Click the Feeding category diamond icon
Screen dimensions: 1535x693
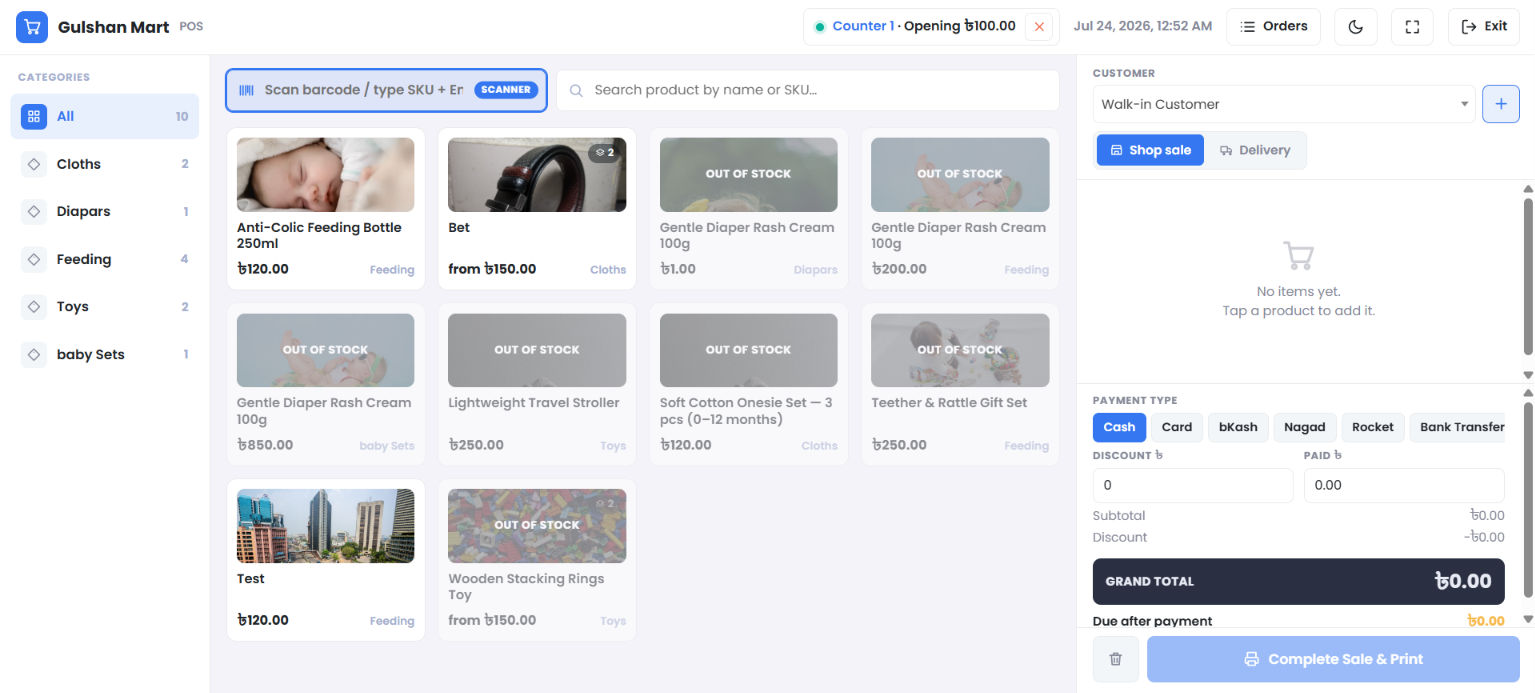[34, 259]
